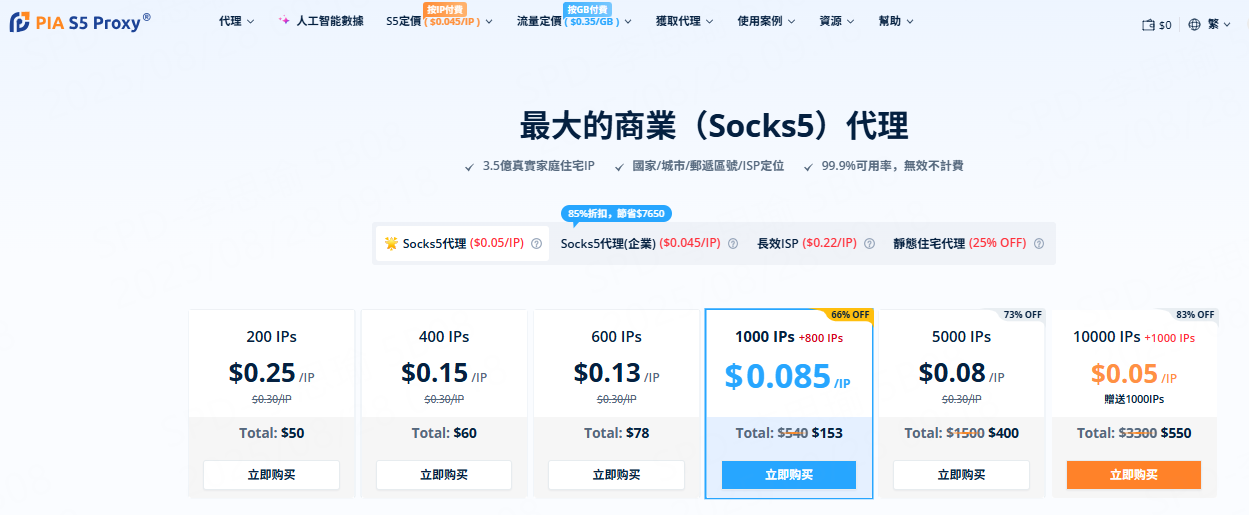This screenshot has width=1249, height=515.
Task: Expand the 代理 dropdown menu
Action: pyautogui.click(x=236, y=21)
